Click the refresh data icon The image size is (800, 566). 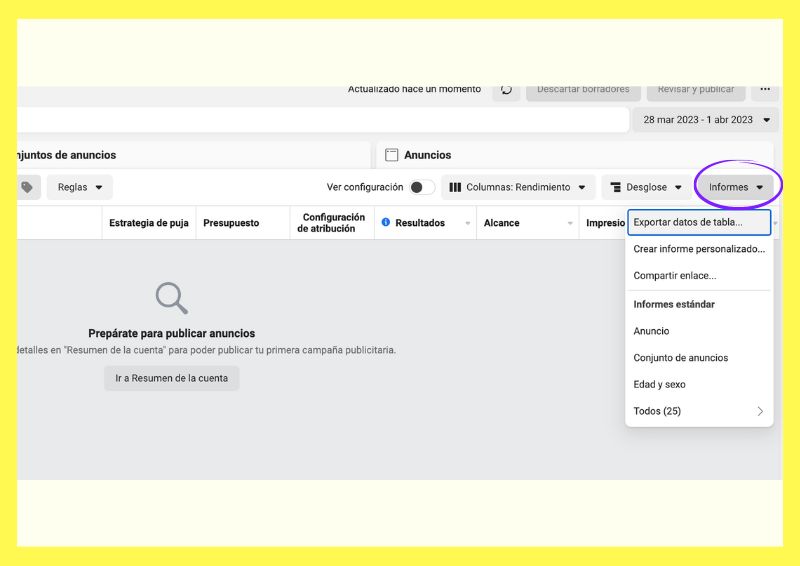506,89
